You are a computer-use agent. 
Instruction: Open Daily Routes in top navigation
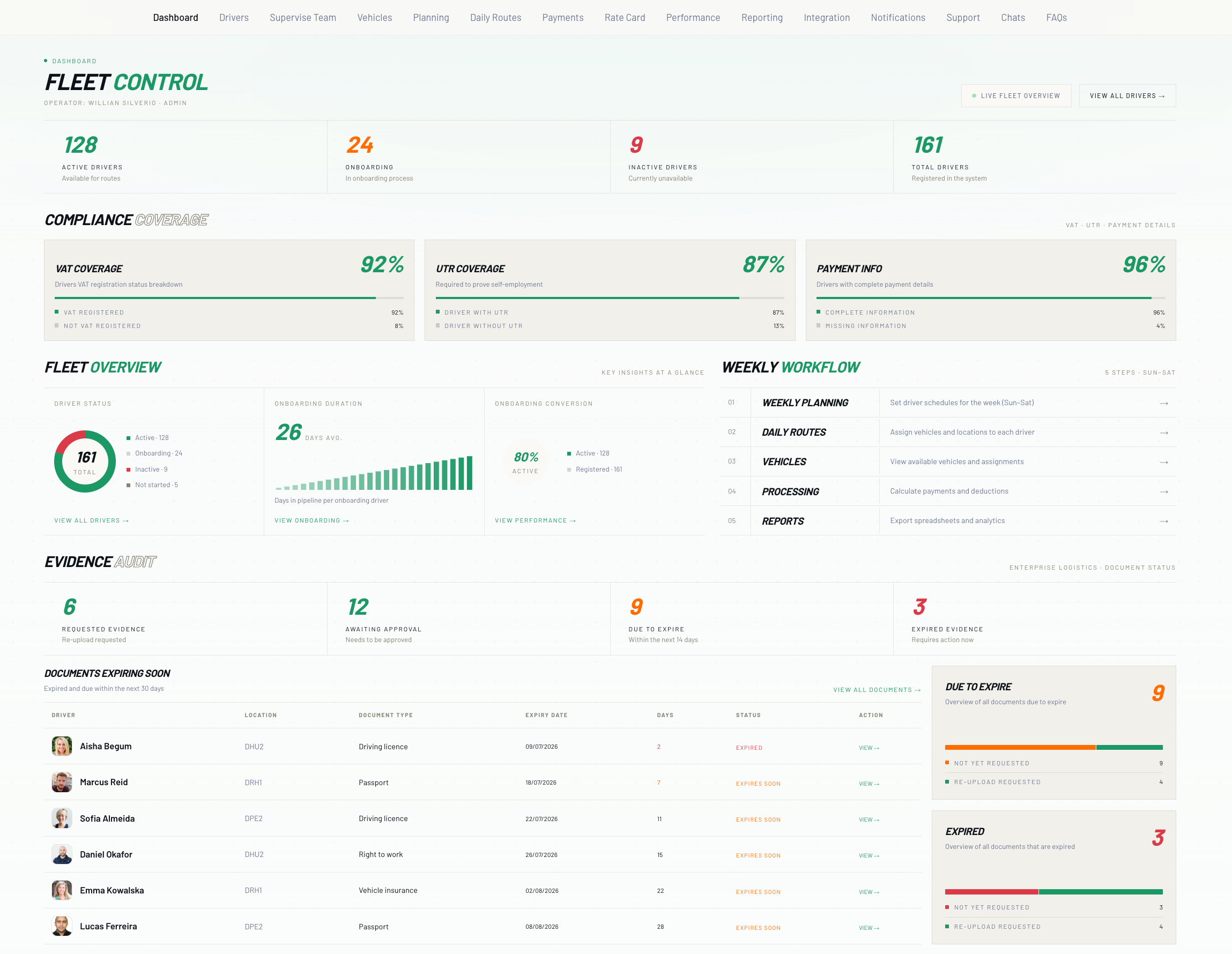pos(495,18)
